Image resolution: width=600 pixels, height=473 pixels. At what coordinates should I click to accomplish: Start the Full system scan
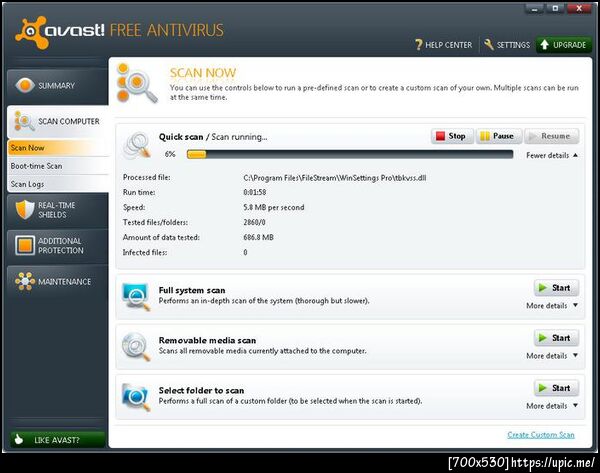[556, 288]
